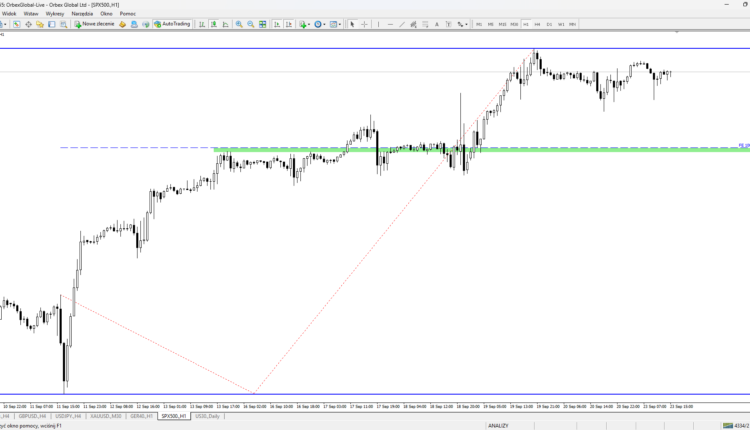This screenshot has height=430, width=750.
Task: Open the Pomoc menu
Action: pos(128,14)
